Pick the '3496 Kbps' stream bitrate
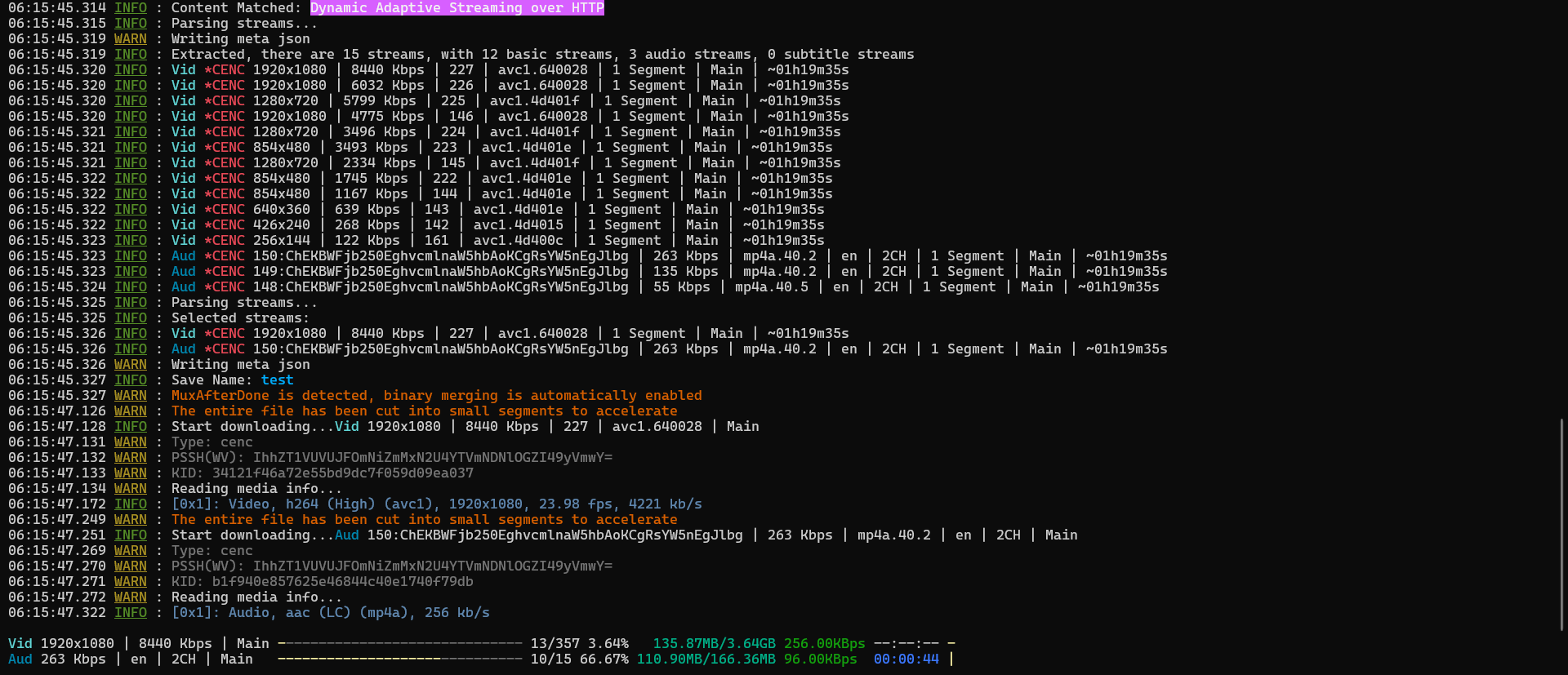 point(380,132)
